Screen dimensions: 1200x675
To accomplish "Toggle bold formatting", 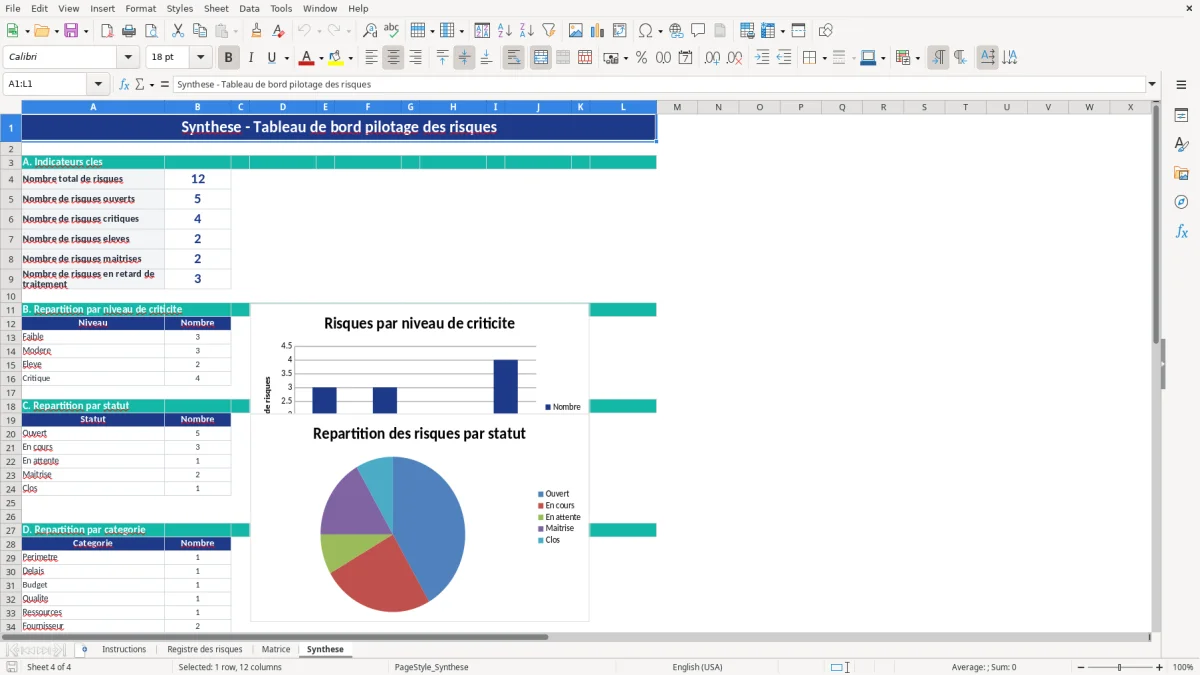I will click(228, 58).
